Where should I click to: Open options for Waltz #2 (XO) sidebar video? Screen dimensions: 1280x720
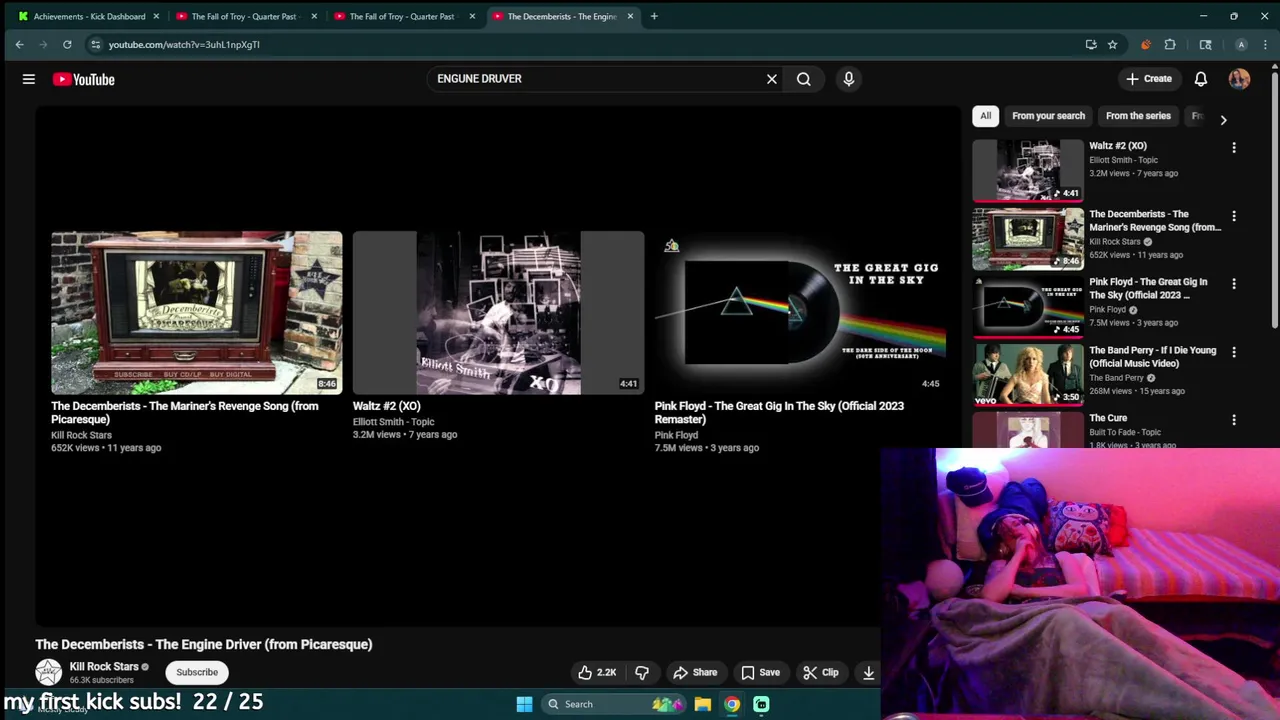1234,148
